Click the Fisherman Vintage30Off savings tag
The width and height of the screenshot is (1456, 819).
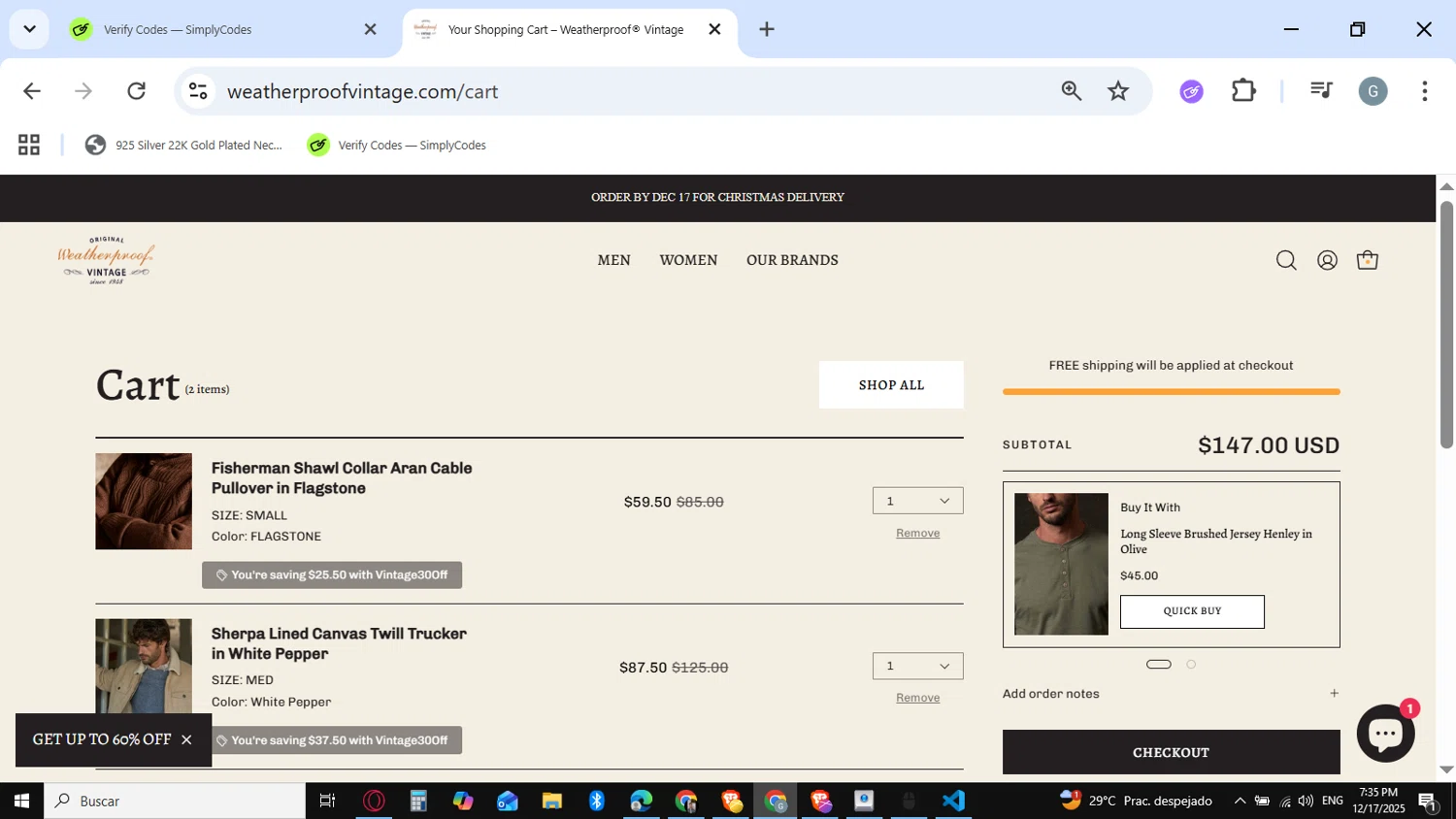click(332, 574)
